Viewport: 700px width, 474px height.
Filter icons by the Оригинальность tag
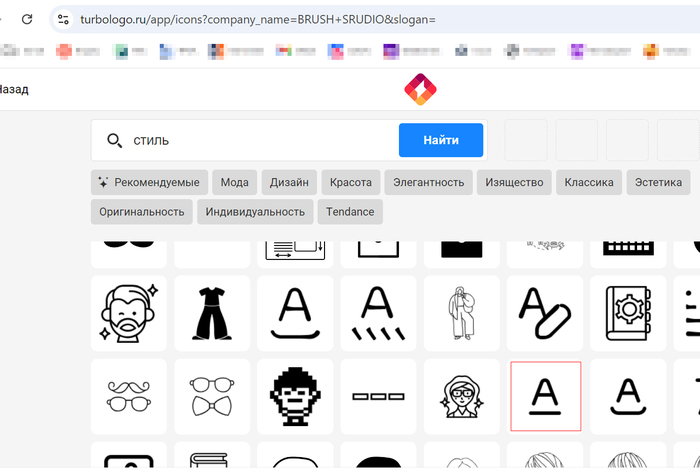(142, 212)
